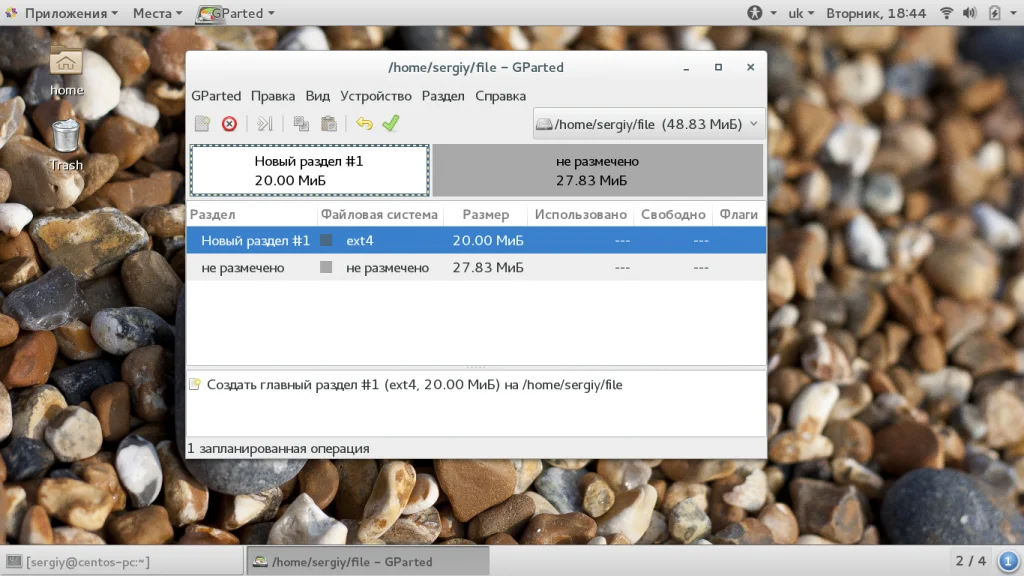Click the 27.83 МиБ size cell in table
Screen dimensions: 1024x576
[488, 268]
